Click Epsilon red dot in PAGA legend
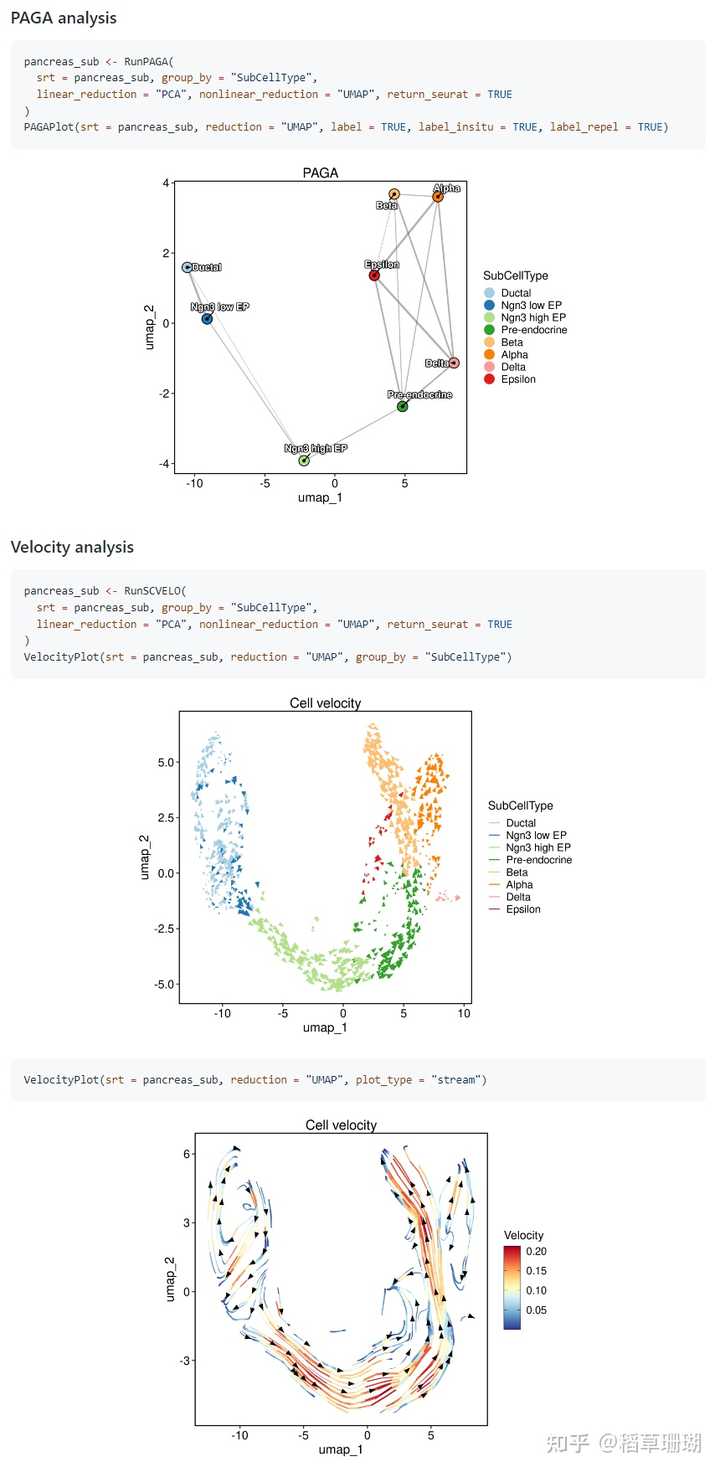The image size is (720, 1472). click(489, 380)
